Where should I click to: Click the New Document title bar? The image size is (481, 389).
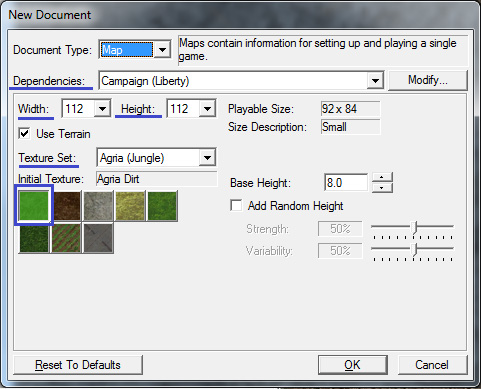click(240, 15)
